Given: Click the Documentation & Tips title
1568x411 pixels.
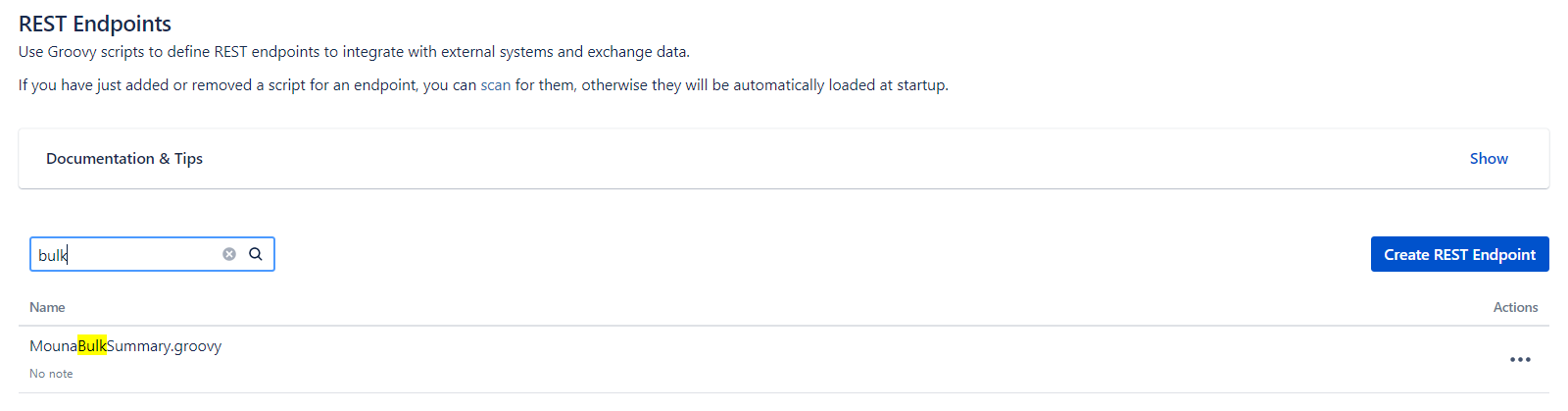Looking at the screenshot, I should click(x=124, y=159).
